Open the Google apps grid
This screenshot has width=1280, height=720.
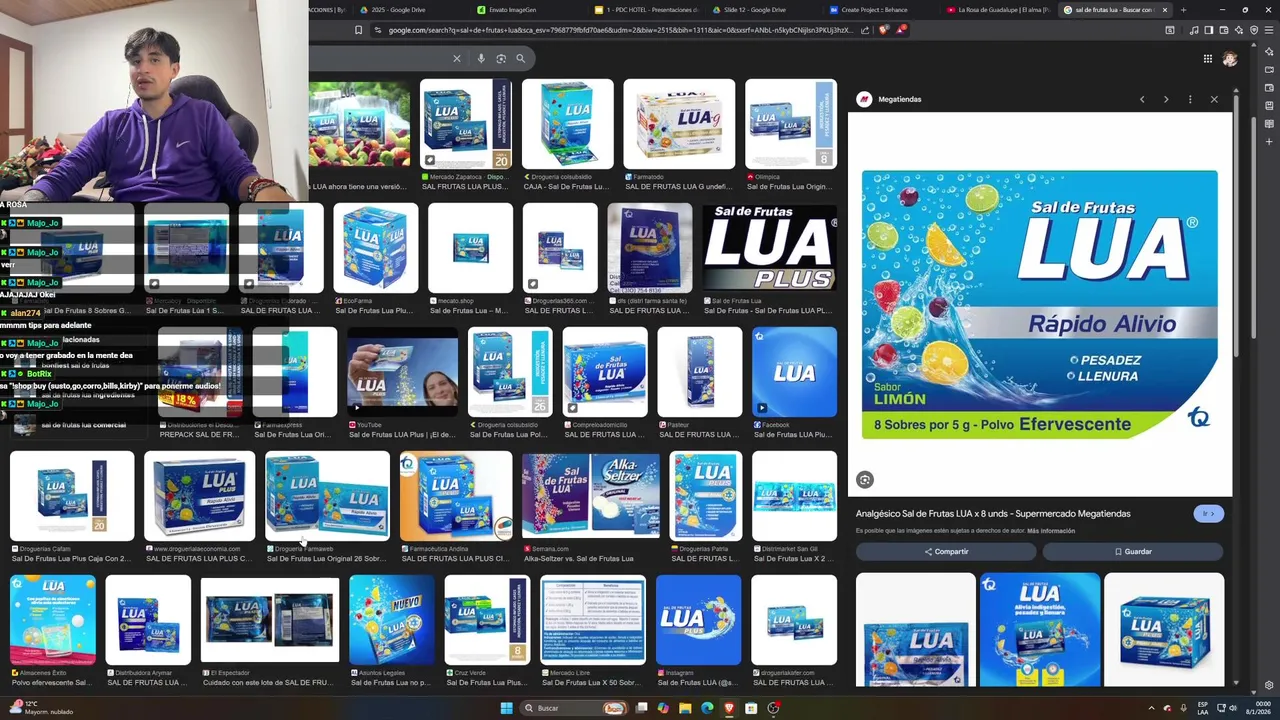1208,59
